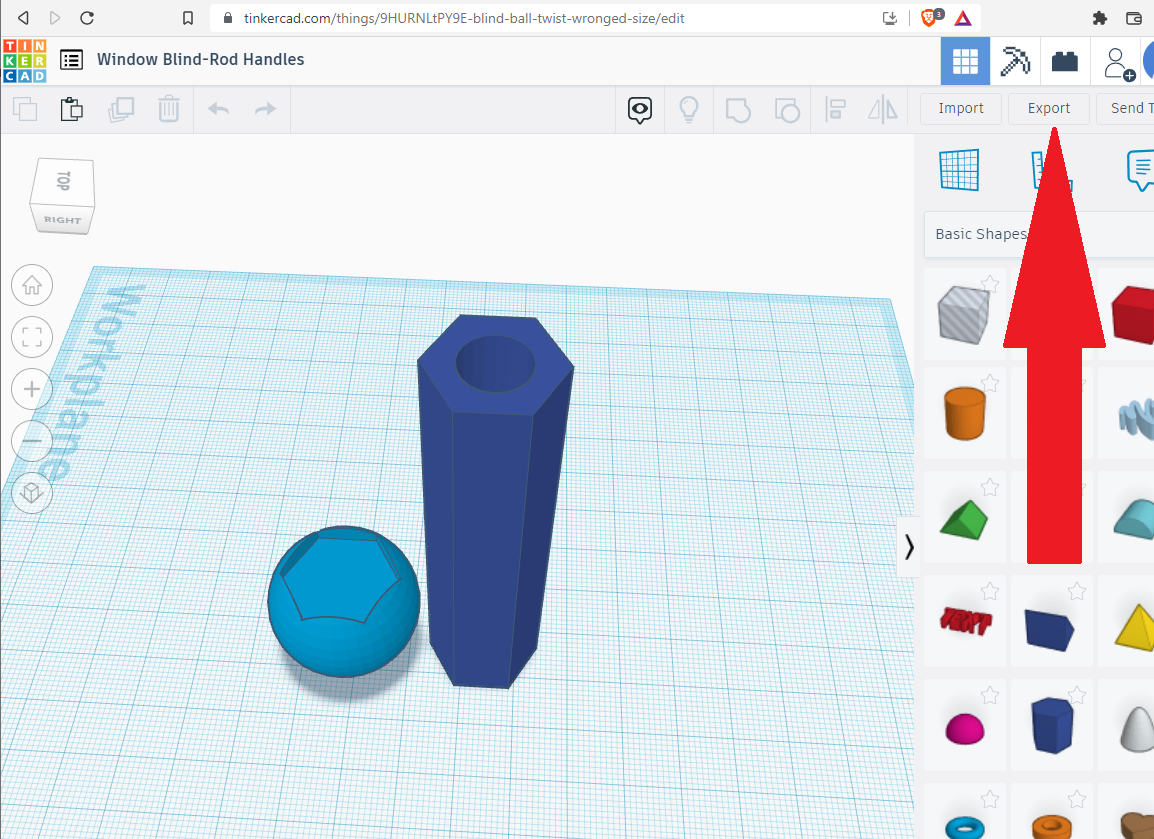The image size is (1154, 839).
Task: Select the blue Polygon shape
Action: pyautogui.click(x=1052, y=725)
